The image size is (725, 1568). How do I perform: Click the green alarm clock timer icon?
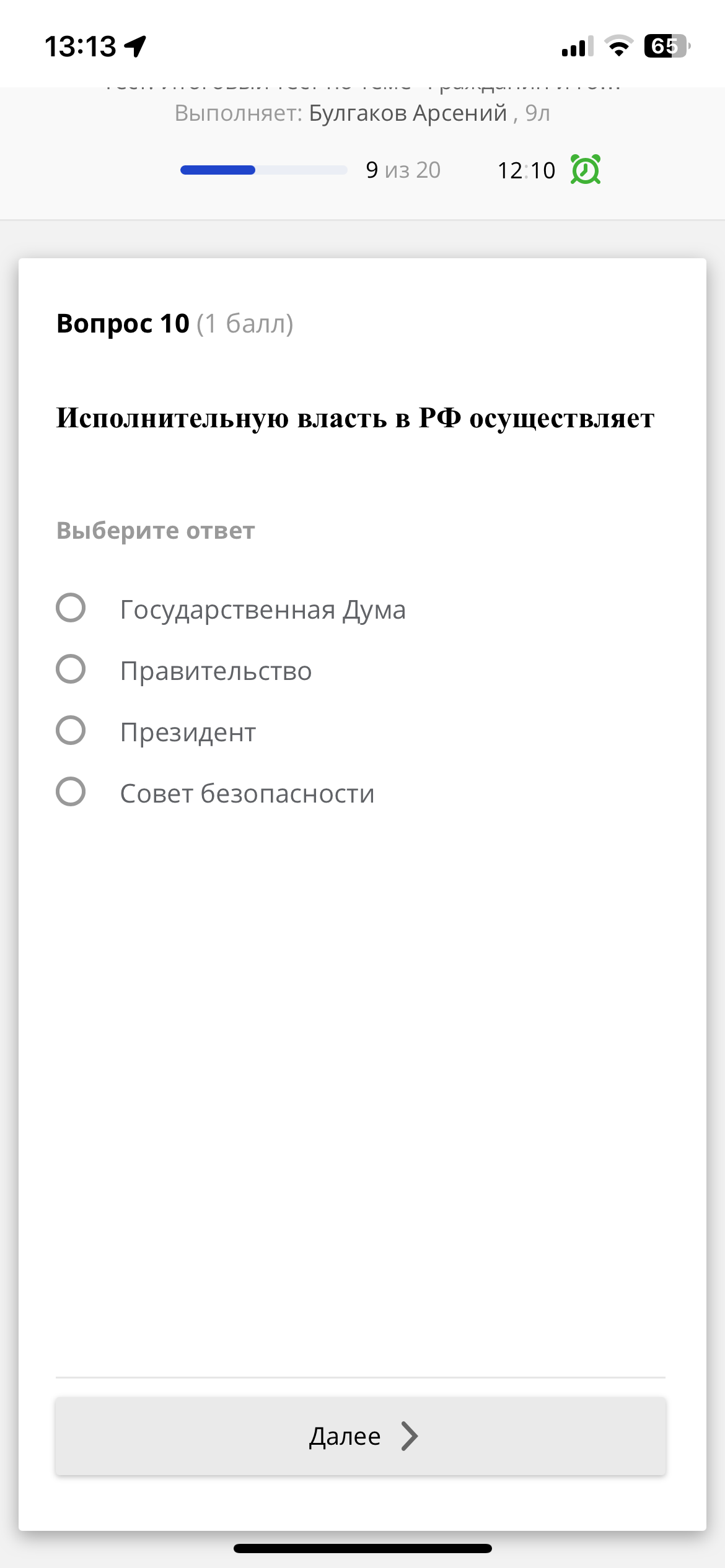tap(585, 169)
